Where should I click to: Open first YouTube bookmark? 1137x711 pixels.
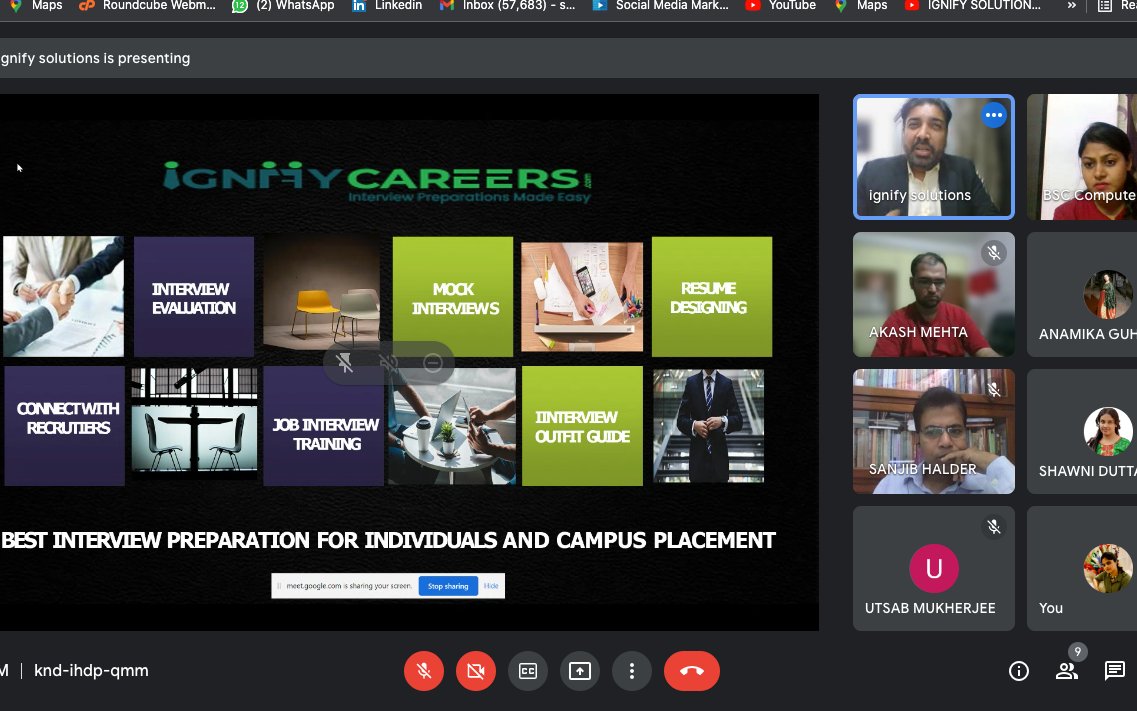pyautogui.click(x=781, y=6)
